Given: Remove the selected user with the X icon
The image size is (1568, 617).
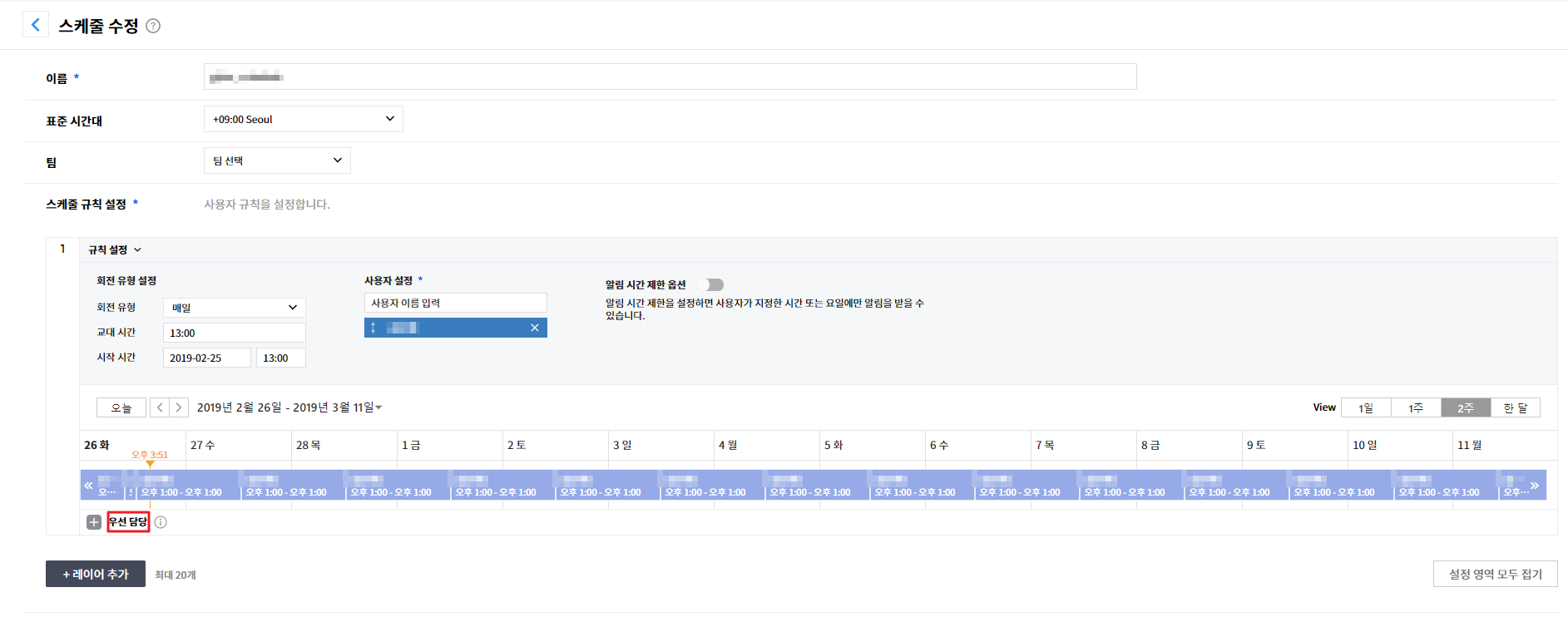Looking at the screenshot, I should pyautogui.click(x=535, y=328).
